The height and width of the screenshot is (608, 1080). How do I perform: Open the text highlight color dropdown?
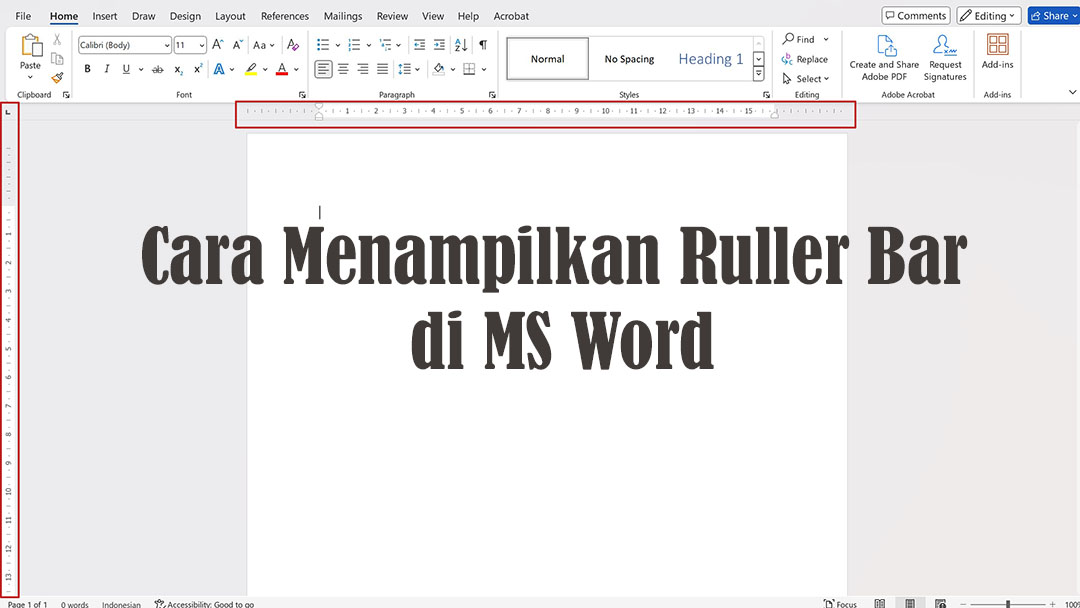coord(264,68)
